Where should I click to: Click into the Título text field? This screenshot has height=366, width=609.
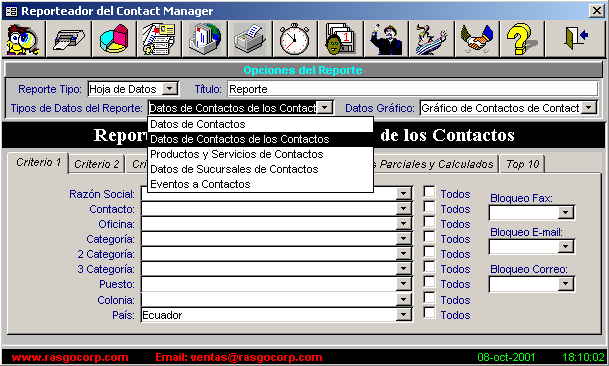tap(412, 89)
